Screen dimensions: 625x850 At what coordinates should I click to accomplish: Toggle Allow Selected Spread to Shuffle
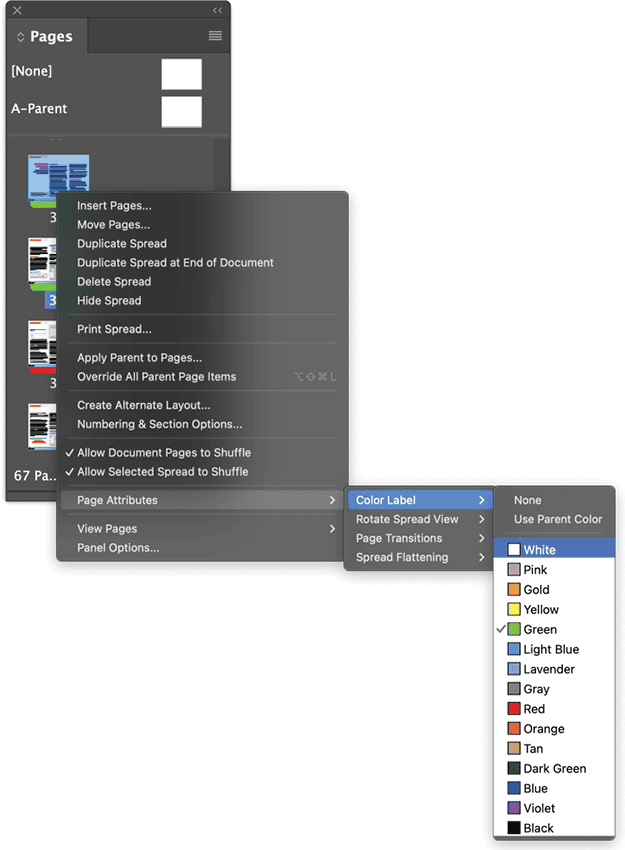pyautogui.click(x=162, y=472)
